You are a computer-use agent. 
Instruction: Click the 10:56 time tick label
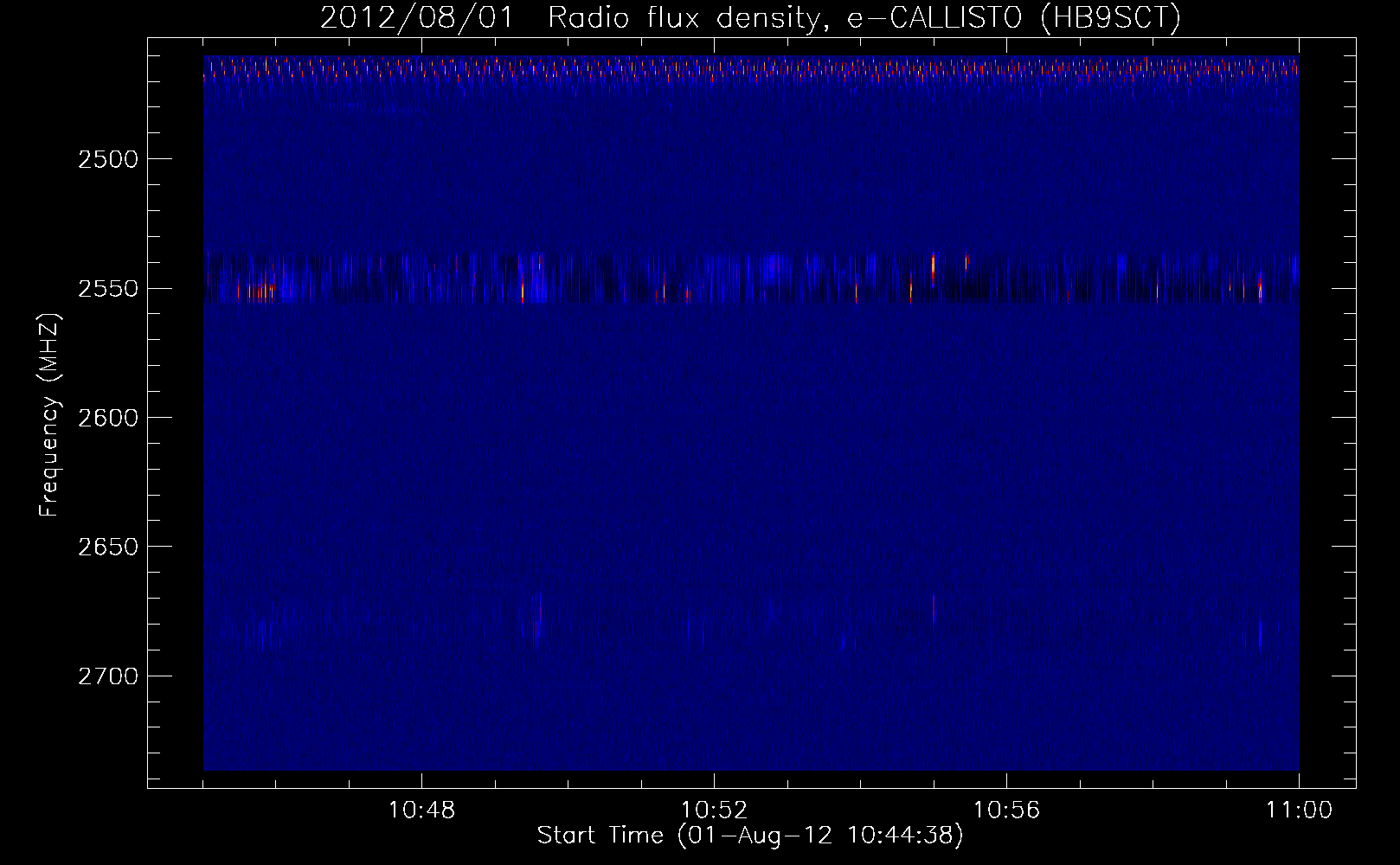[1006, 811]
